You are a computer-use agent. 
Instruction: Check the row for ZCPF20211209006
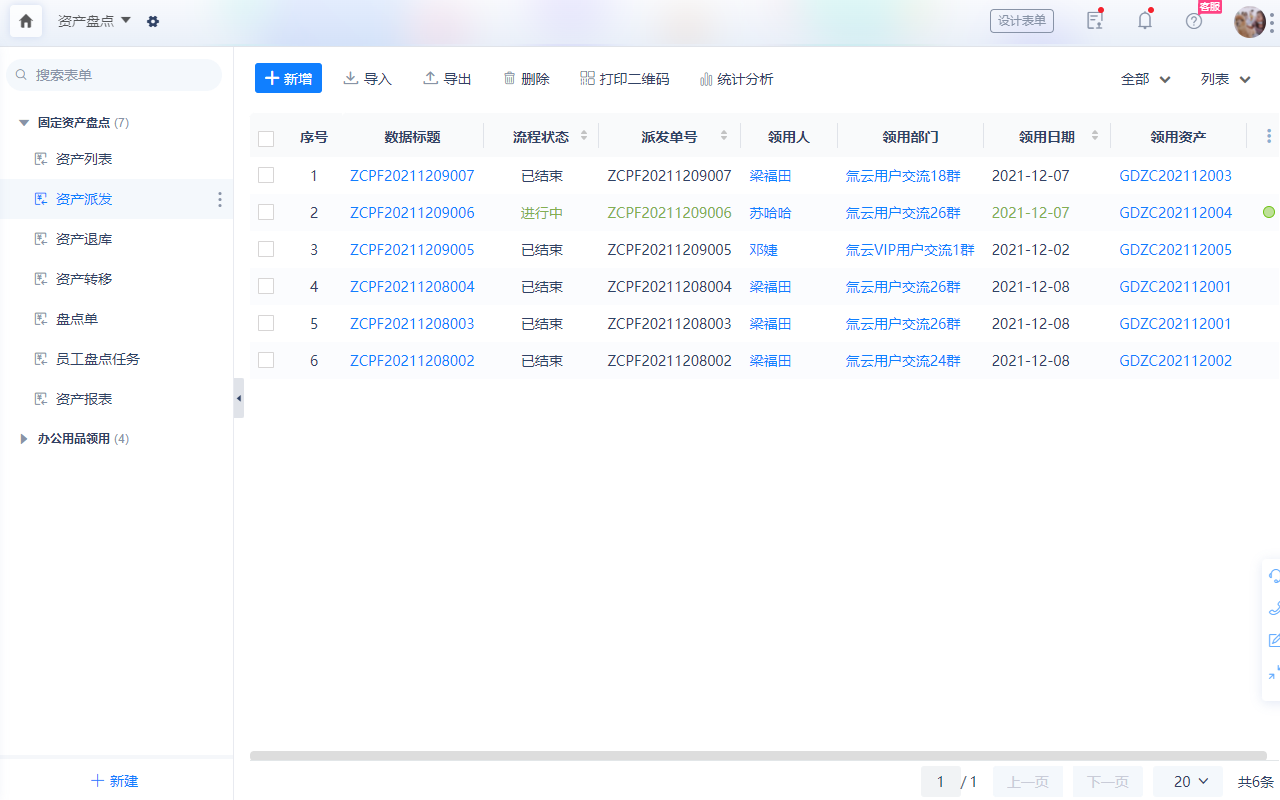[x=266, y=212]
